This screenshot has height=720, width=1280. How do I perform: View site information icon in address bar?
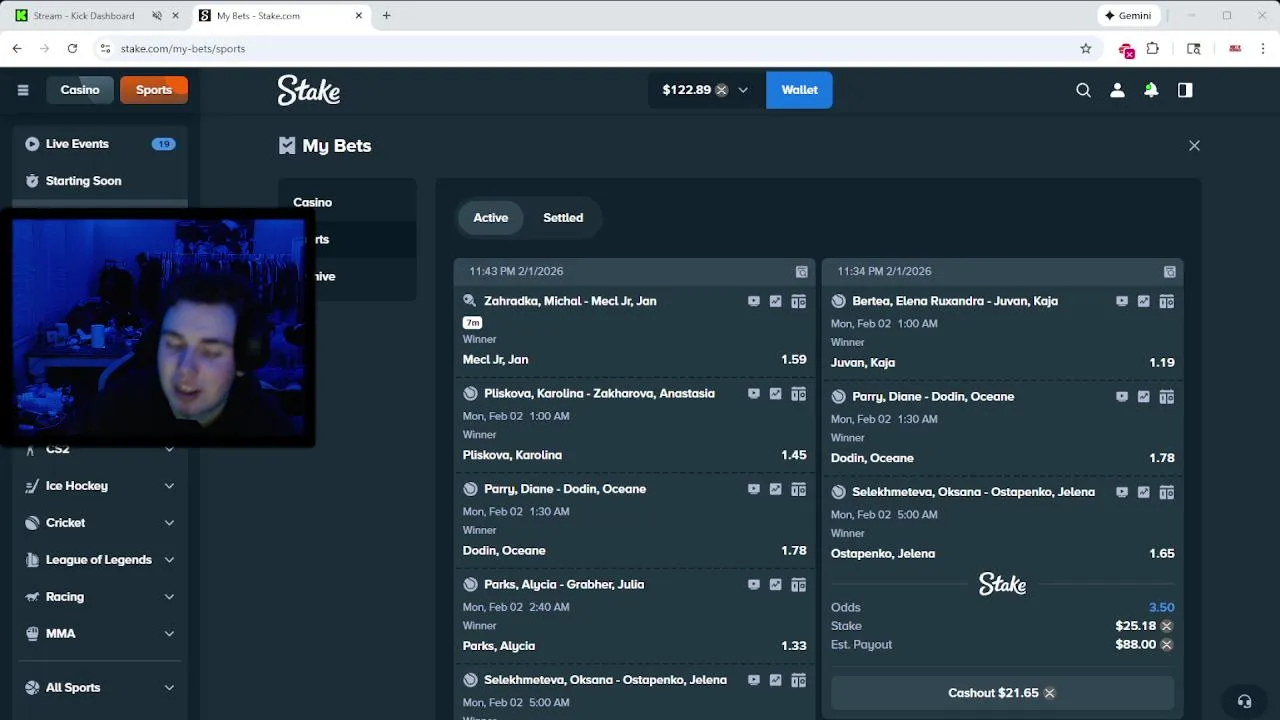point(105,48)
